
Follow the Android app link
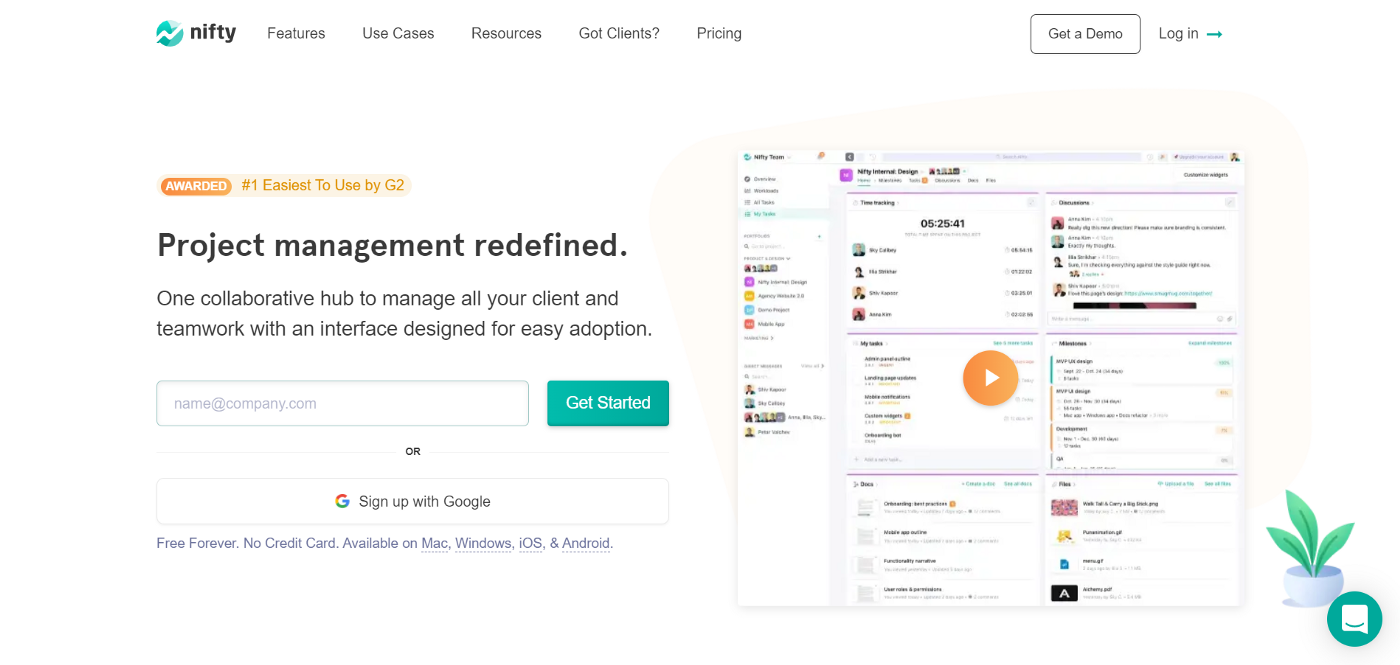tap(586, 543)
